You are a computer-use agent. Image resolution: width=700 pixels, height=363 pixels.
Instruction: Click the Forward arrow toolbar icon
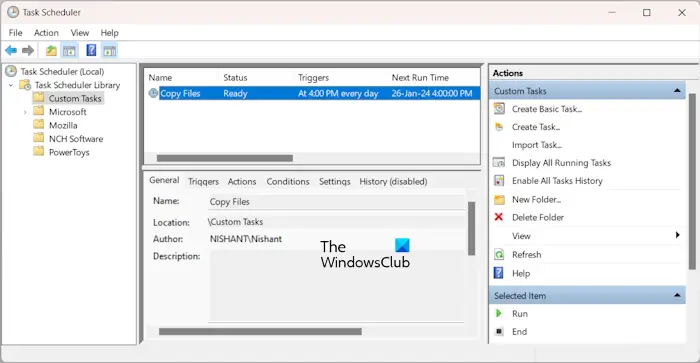tap(28, 50)
